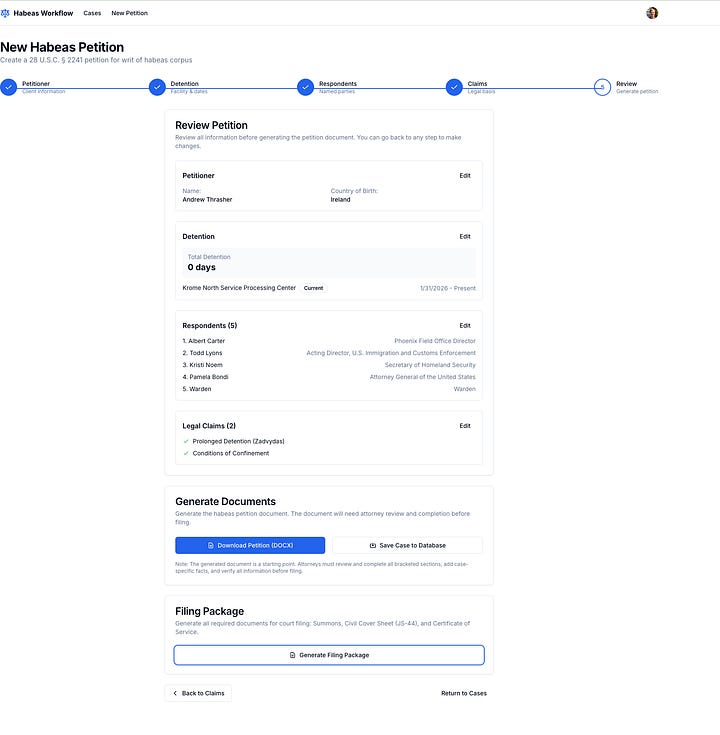Click the Respondents step label
The width and height of the screenshot is (720, 735).
tap(338, 83)
